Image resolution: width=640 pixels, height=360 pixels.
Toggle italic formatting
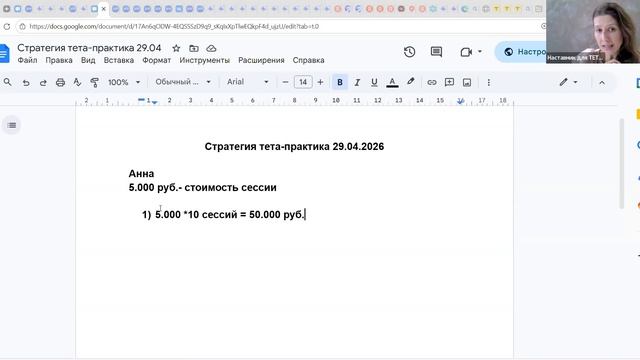coord(357,82)
